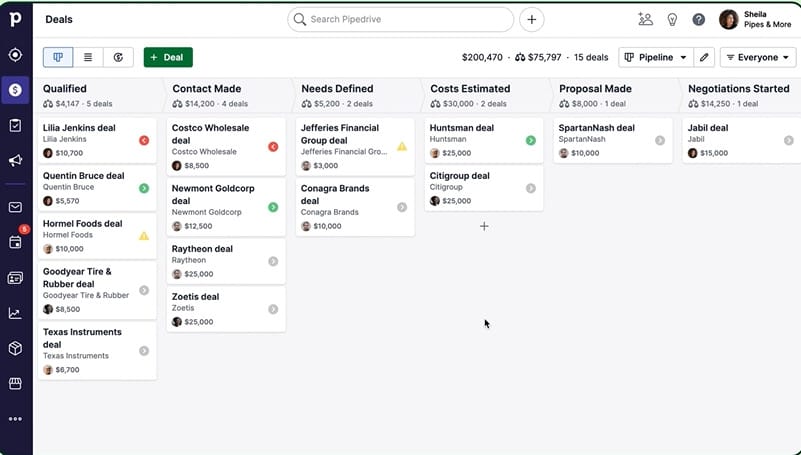Open the Everyone filter dropdown
The image size is (801, 455).
point(758,57)
